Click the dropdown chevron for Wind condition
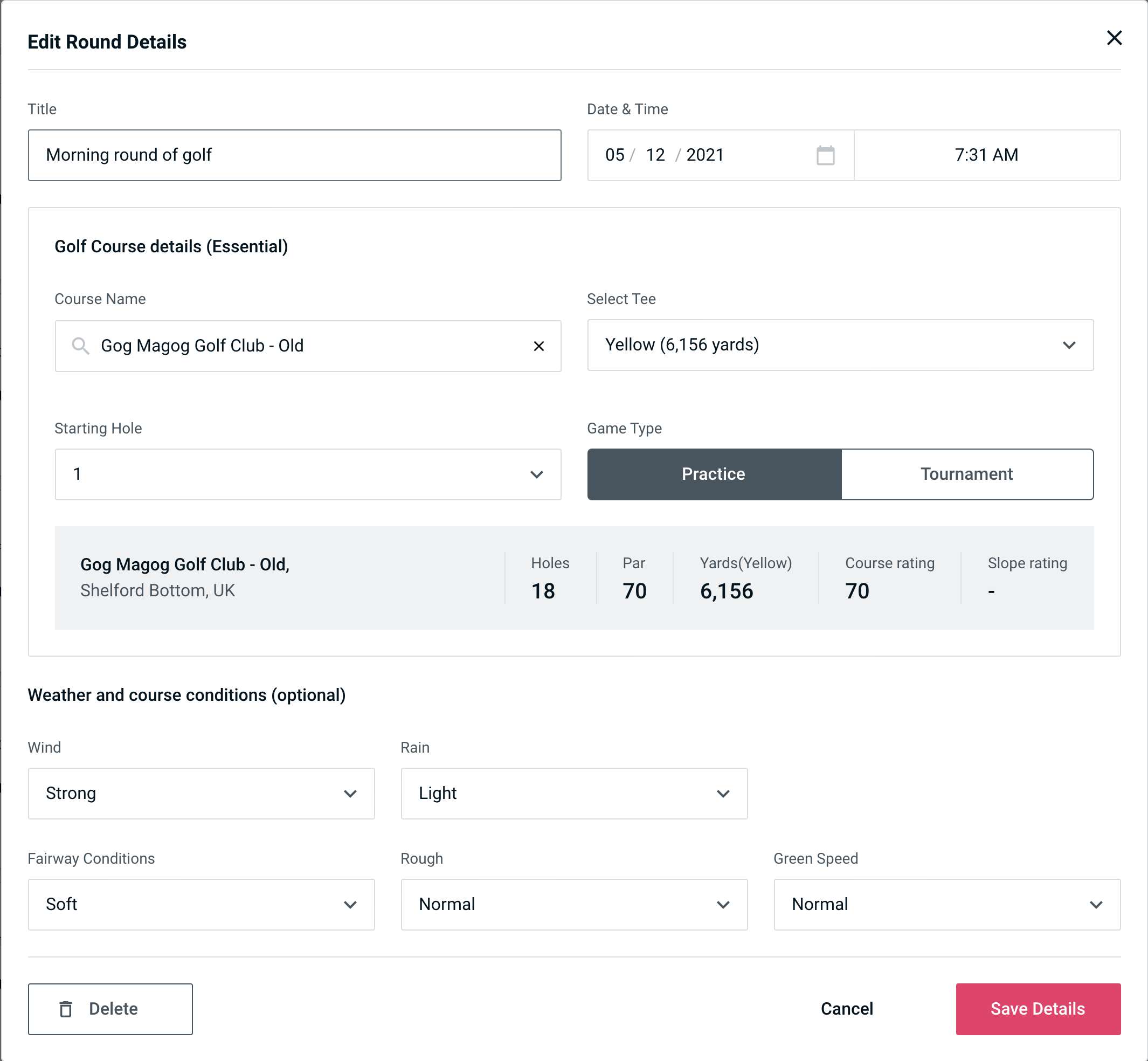 pyautogui.click(x=350, y=793)
